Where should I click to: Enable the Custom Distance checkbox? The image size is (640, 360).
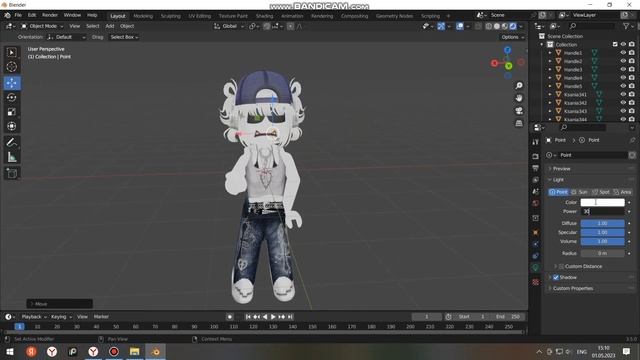point(561,266)
